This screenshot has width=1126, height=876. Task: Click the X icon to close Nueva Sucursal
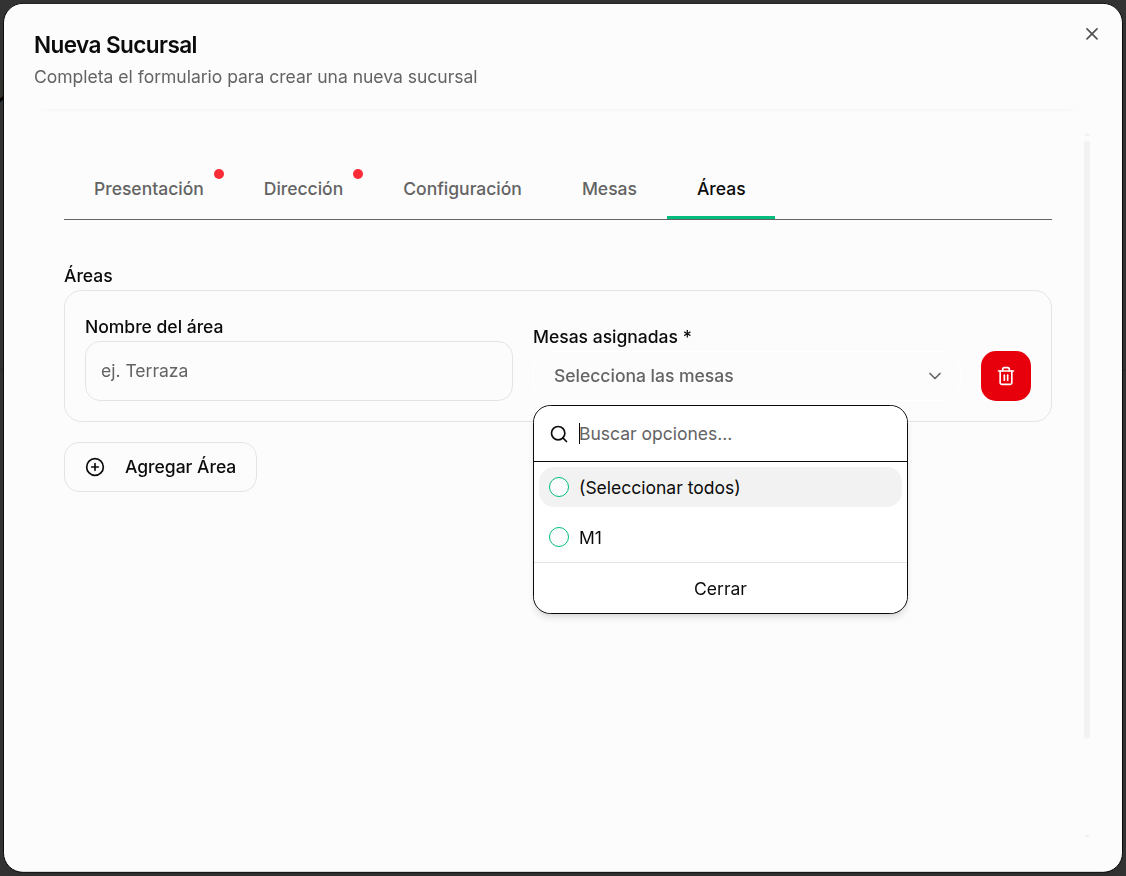[x=1091, y=33]
